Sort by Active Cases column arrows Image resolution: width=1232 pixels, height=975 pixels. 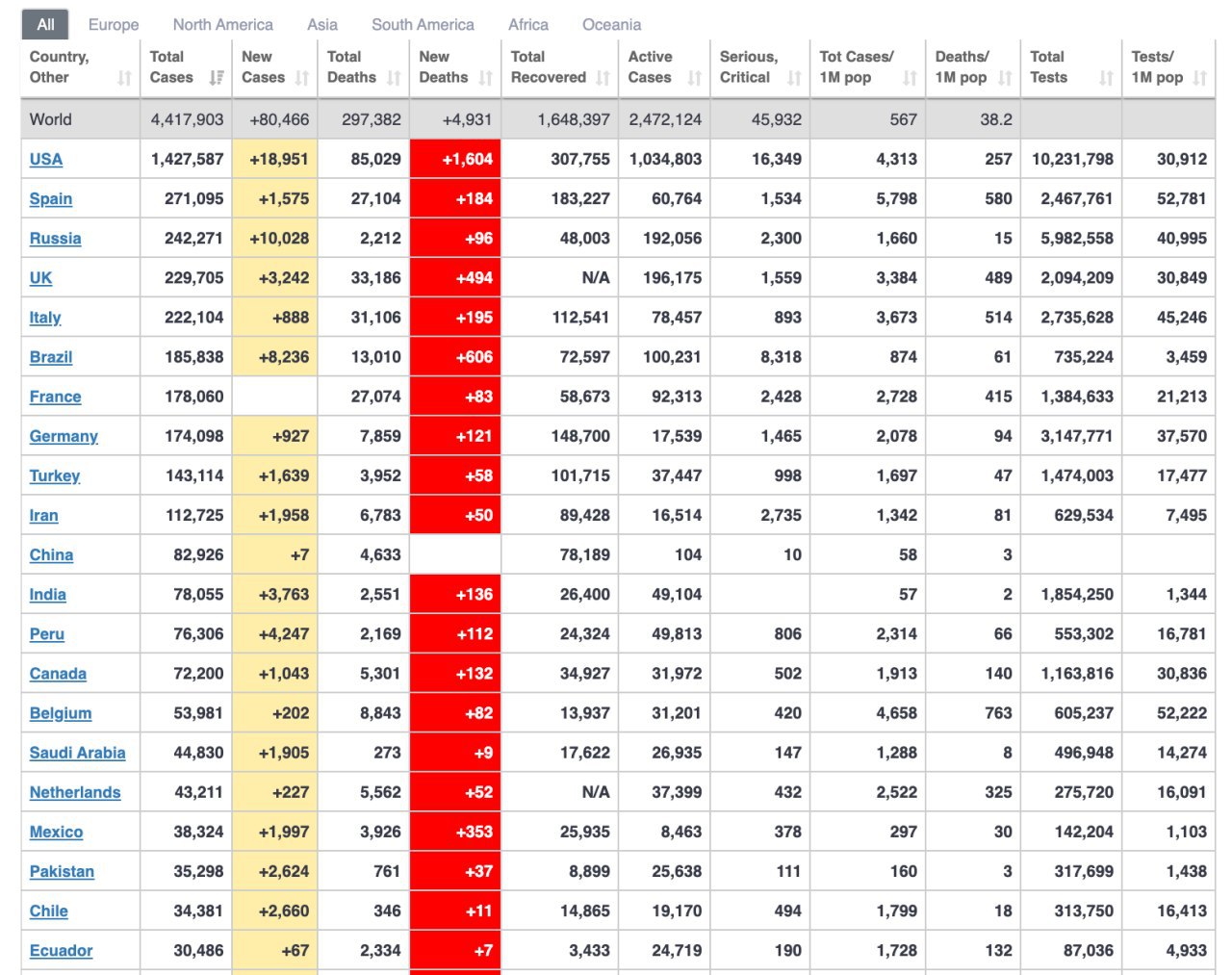(695, 78)
